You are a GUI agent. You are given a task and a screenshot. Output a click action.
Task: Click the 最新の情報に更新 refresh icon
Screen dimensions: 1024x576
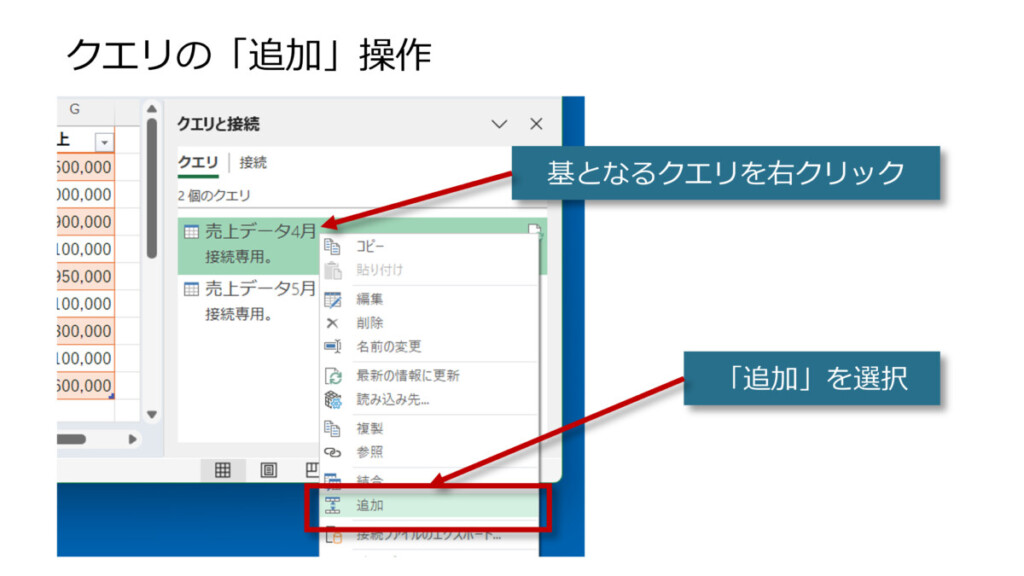333,376
